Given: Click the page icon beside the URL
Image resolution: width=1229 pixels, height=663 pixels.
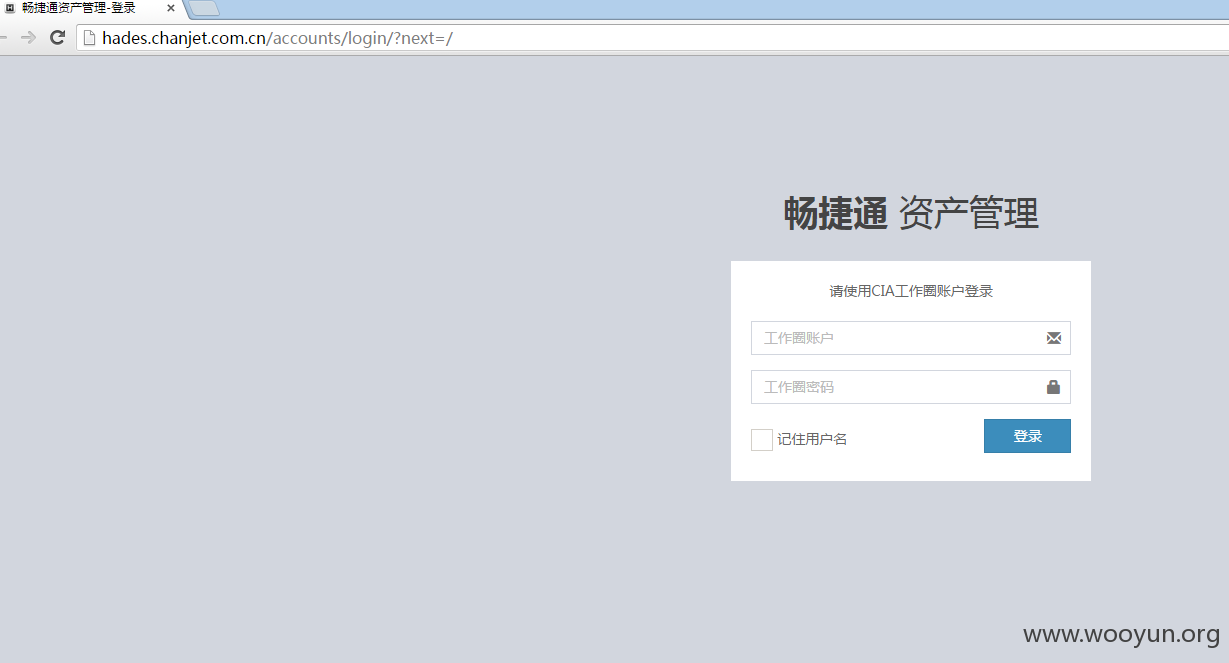Looking at the screenshot, I should (89, 38).
